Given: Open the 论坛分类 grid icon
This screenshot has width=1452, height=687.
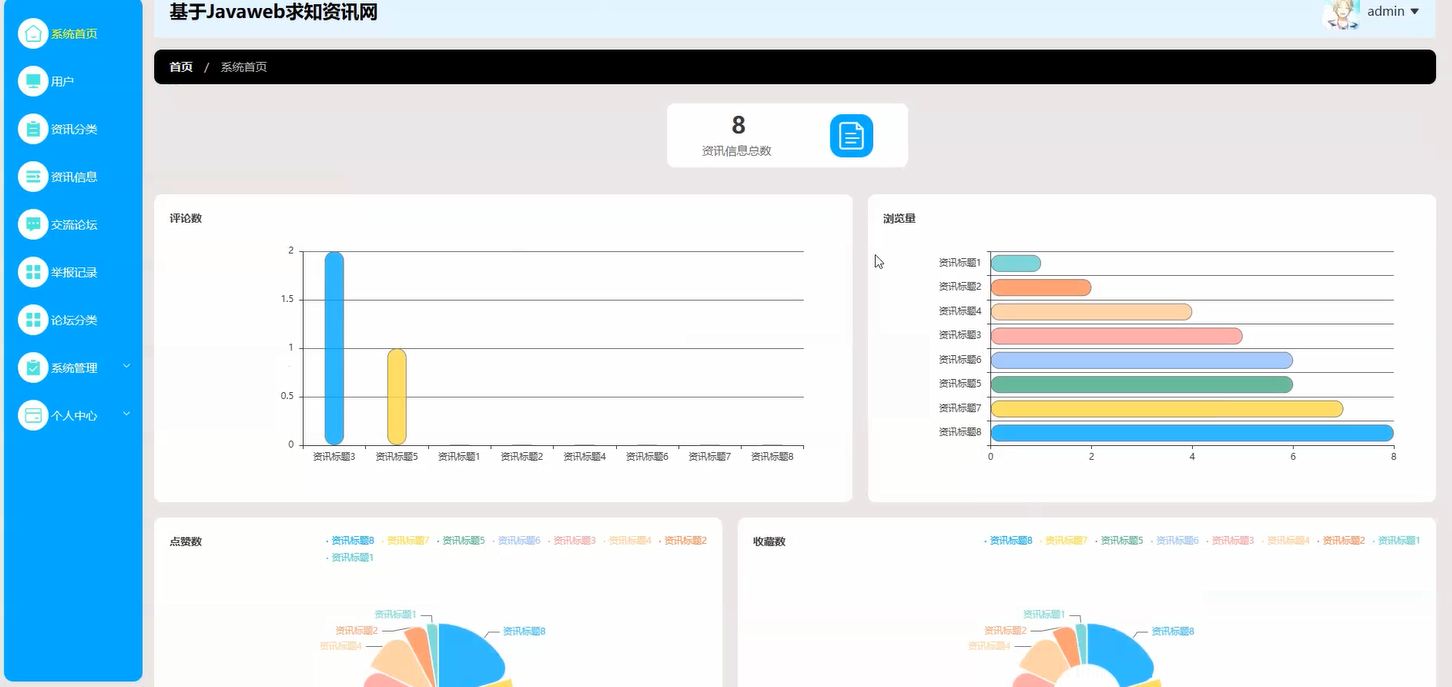Looking at the screenshot, I should point(33,320).
